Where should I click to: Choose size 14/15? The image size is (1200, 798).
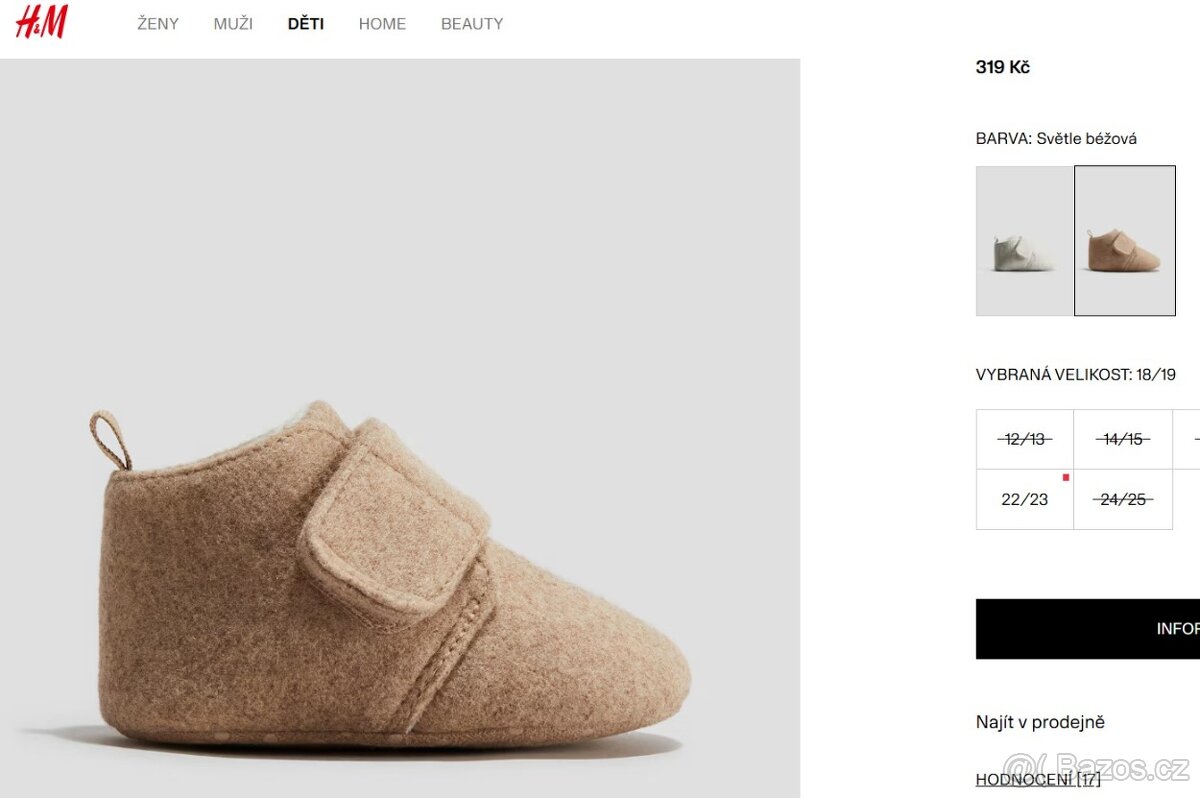point(1122,439)
